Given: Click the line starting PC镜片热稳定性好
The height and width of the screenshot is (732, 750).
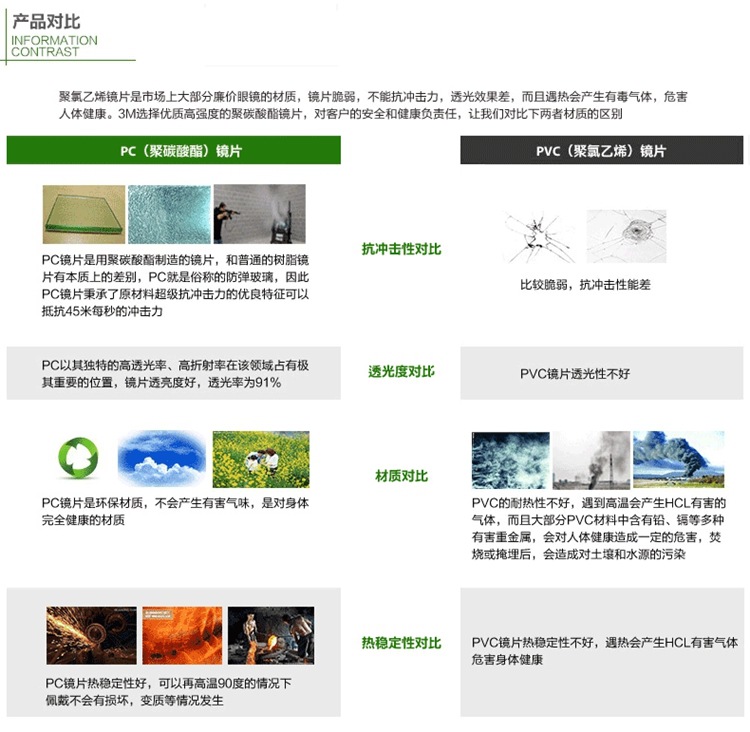Looking at the screenshot, I should click(x=168, y=683).
